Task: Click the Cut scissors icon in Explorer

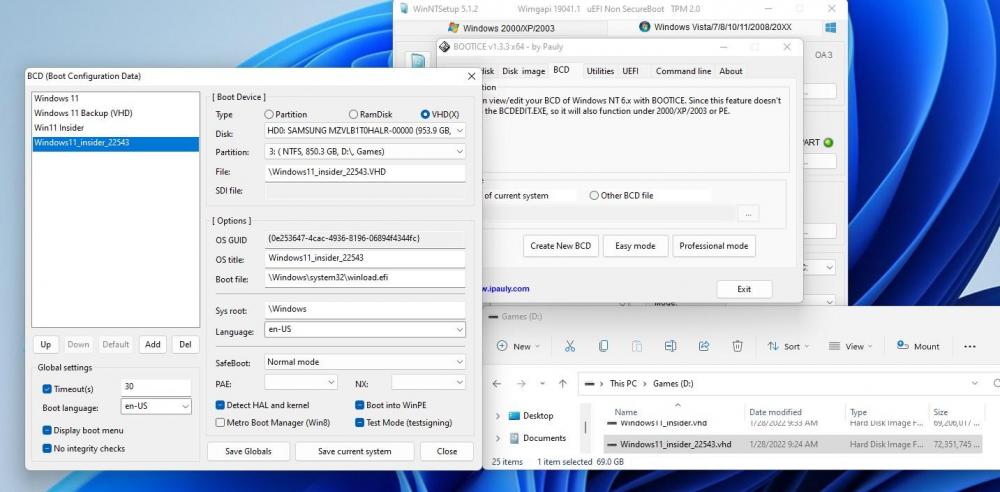Action: pos(569,346)
